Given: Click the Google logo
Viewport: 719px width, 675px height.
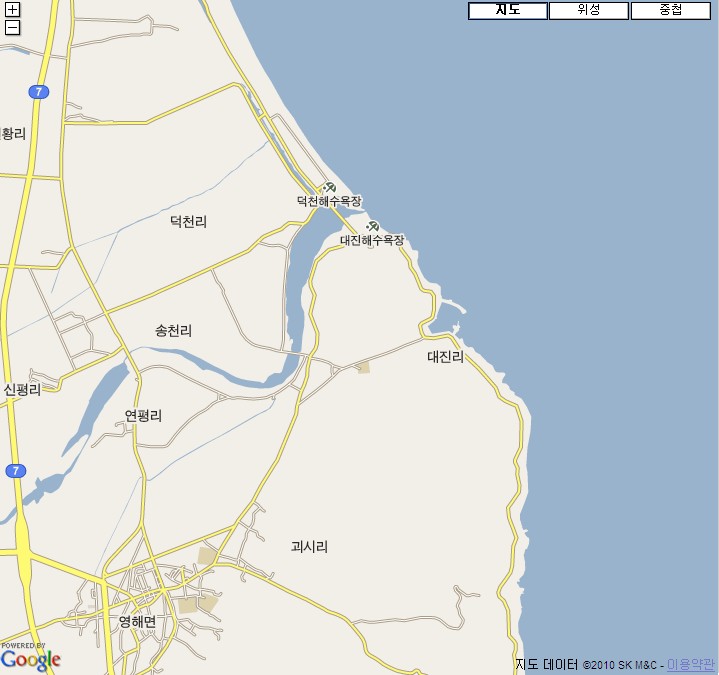Looking at the screenshot, I should 31,657.
